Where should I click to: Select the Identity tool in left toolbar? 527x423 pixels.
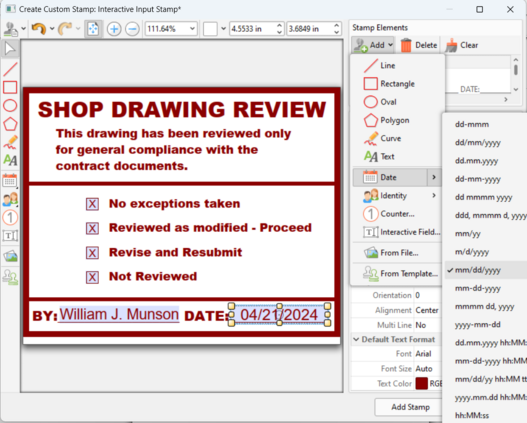coord(10,199)
